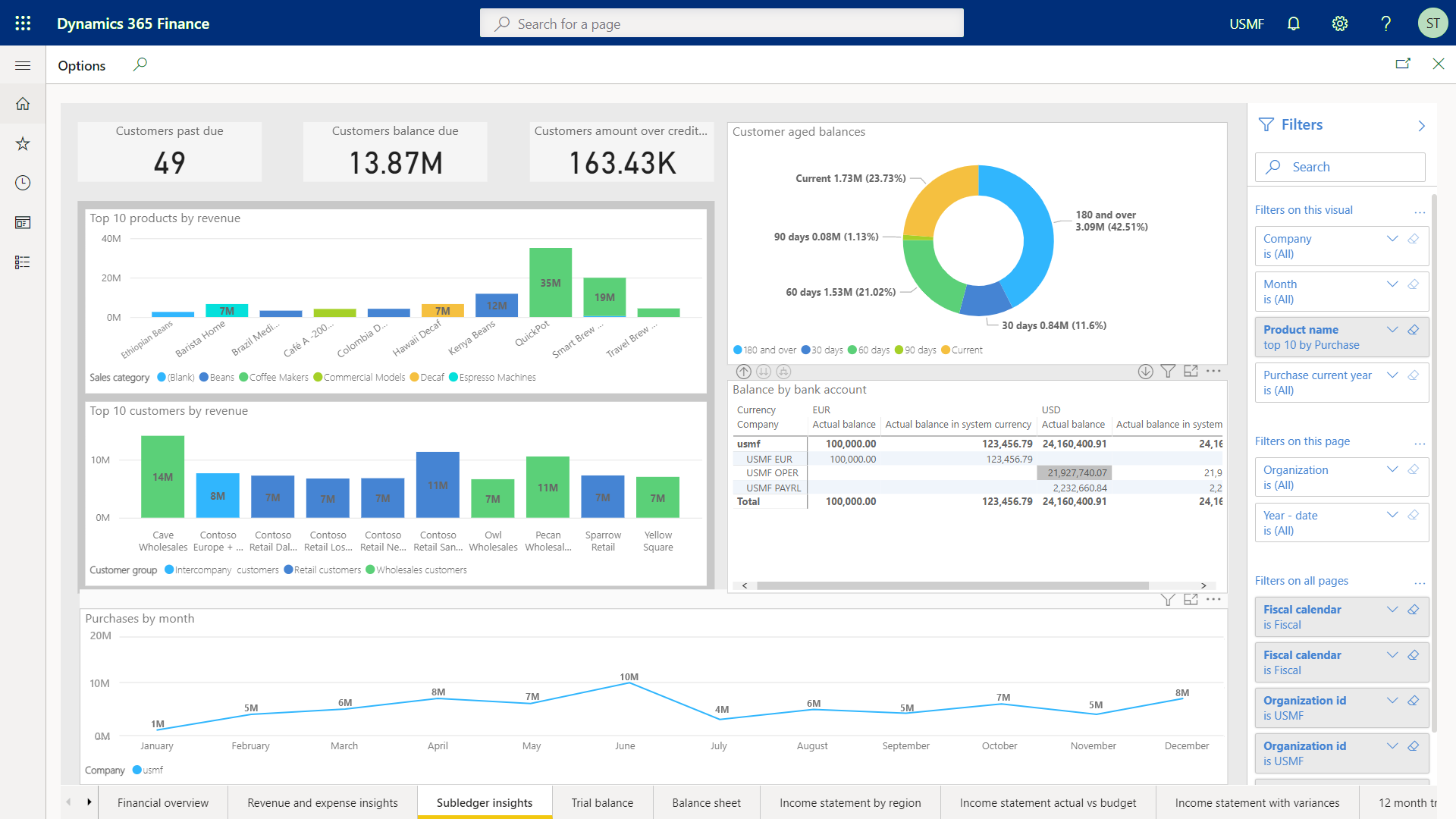Screen dimensions: 1456x819
Task: Clear the Company filter with eraser
Action: pos(1414,239)
